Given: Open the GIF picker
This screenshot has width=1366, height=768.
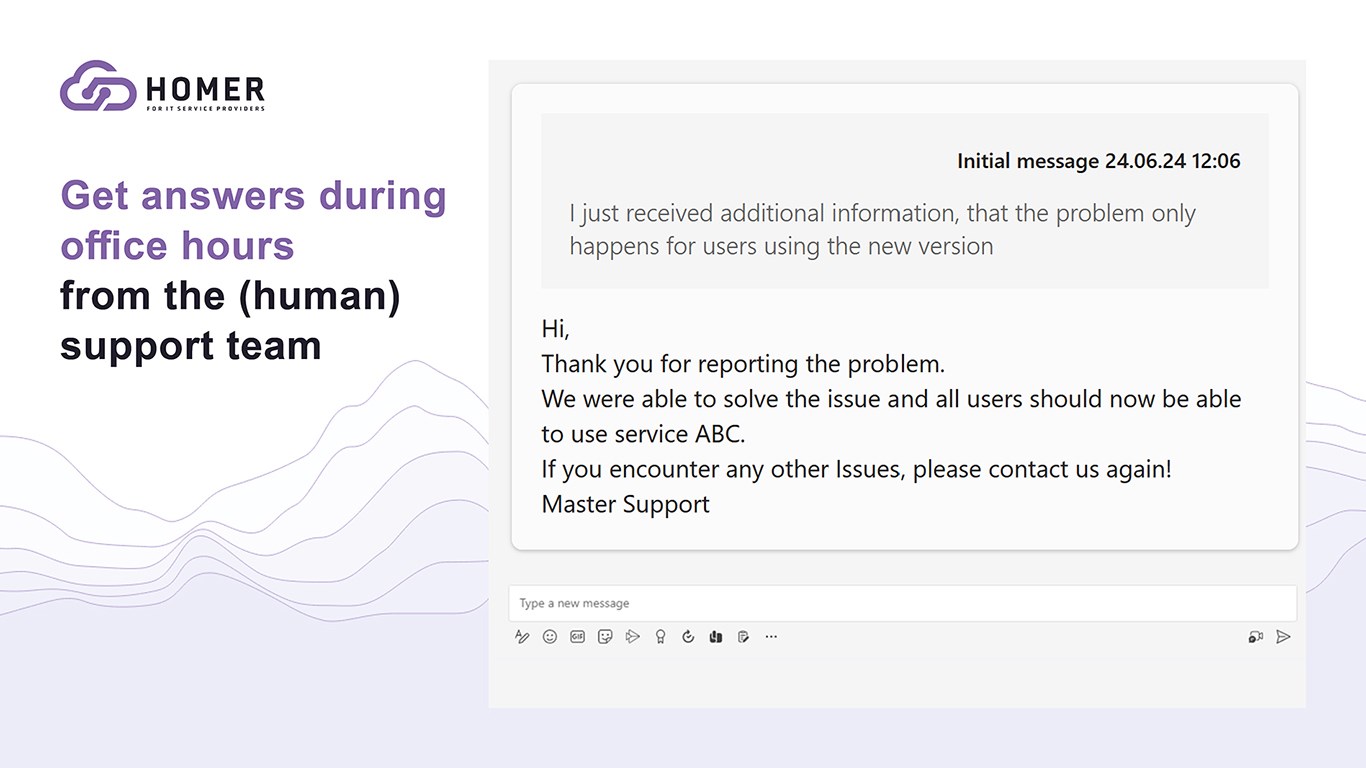Looking at the screenshot, I should [x=577, y=636].
